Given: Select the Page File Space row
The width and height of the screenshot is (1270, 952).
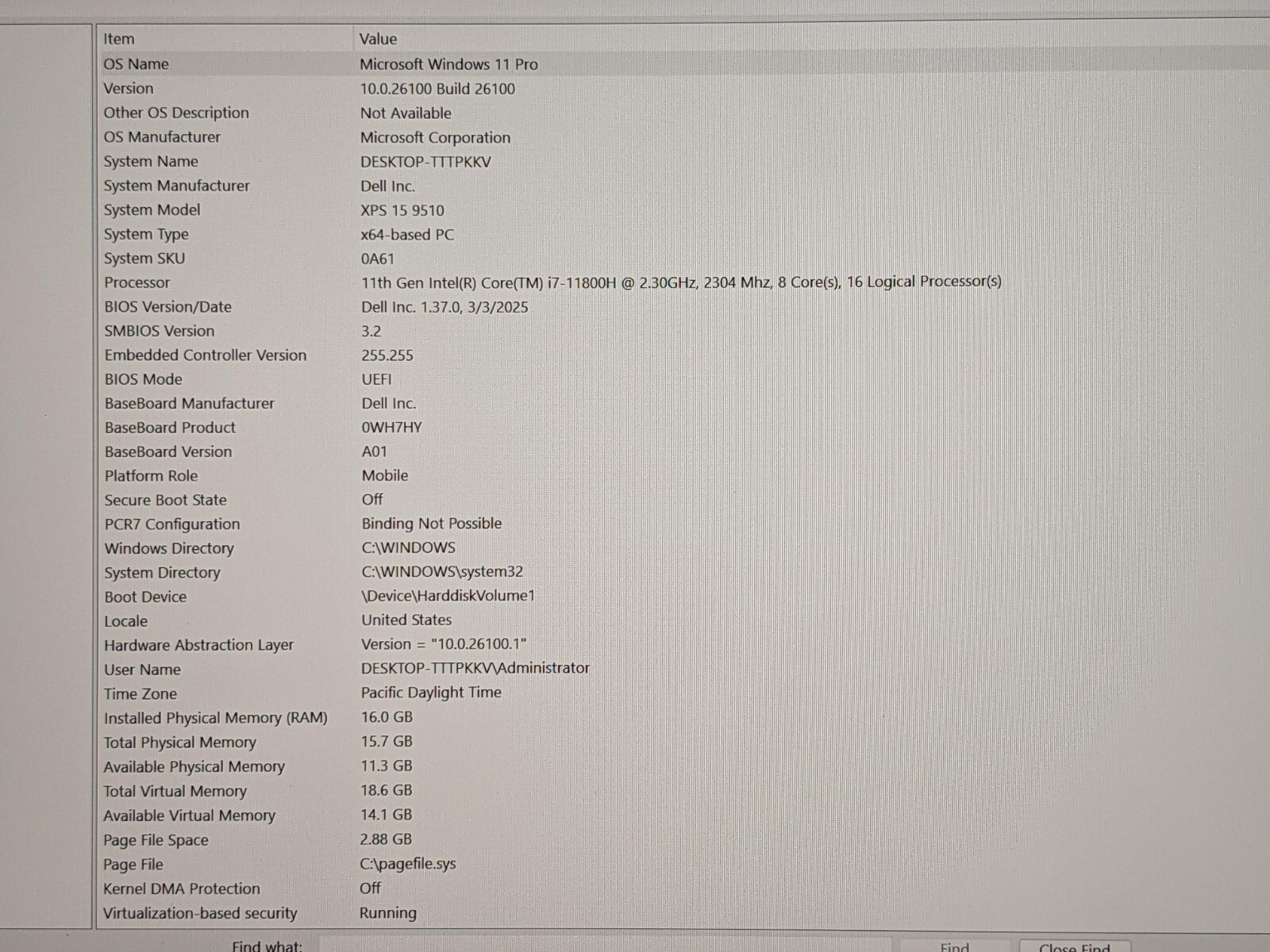Looking at the screenshot, I should (x=683, y=840).
